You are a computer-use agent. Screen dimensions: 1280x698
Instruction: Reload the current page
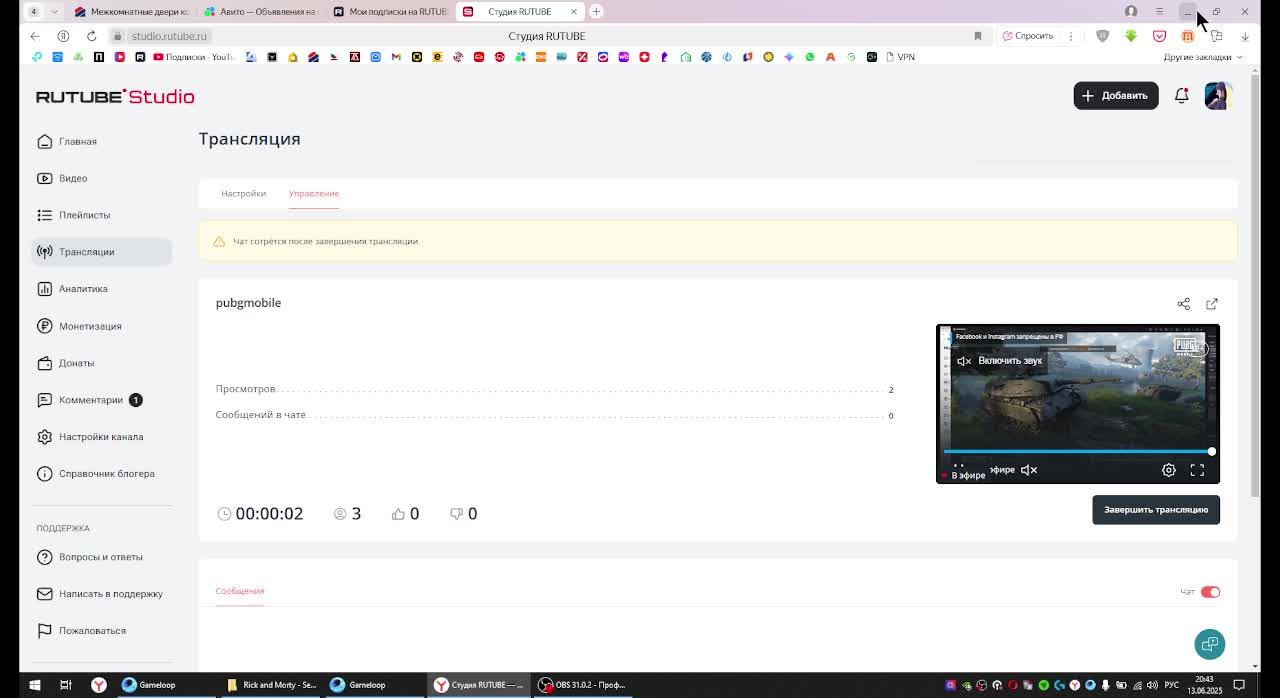[91, 36]
